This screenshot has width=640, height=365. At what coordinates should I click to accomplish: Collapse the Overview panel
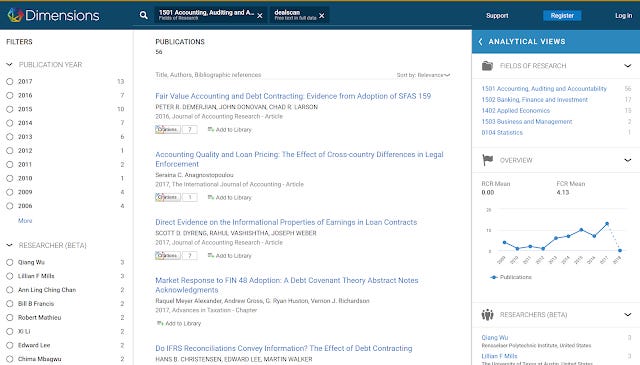click(x=628, y=160)
